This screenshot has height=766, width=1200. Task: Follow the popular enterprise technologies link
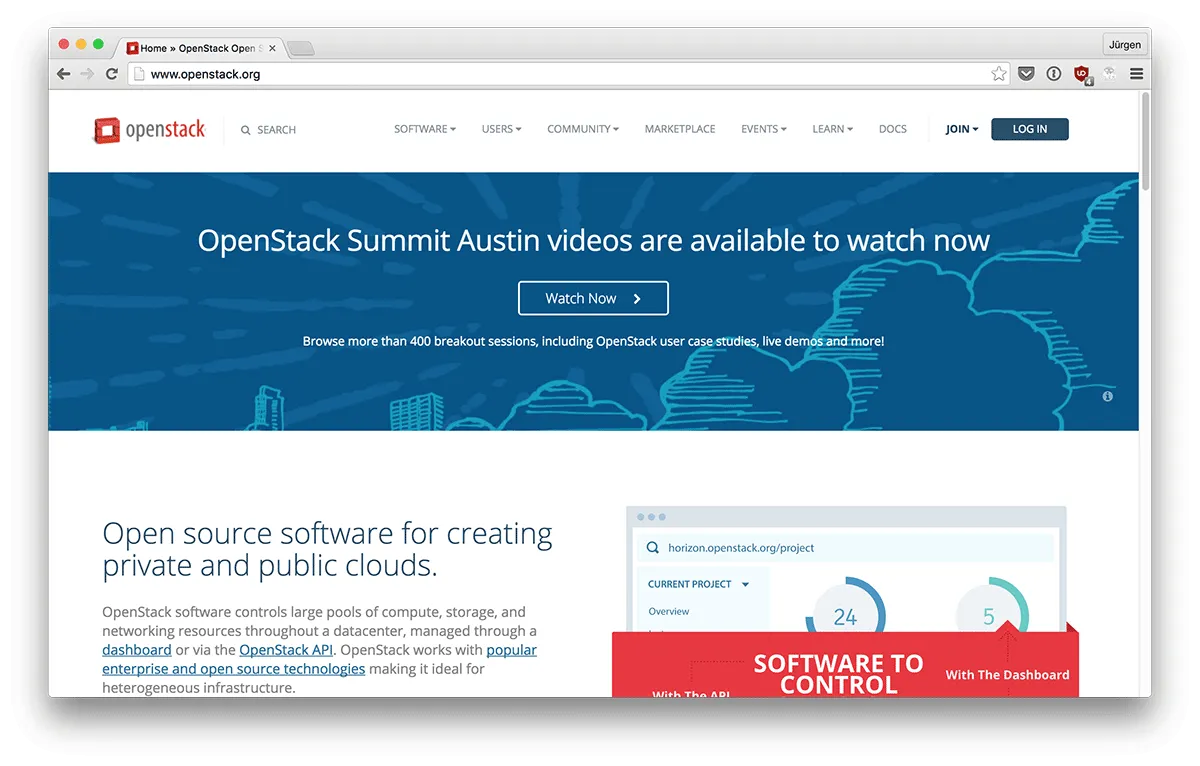(320, 659)
